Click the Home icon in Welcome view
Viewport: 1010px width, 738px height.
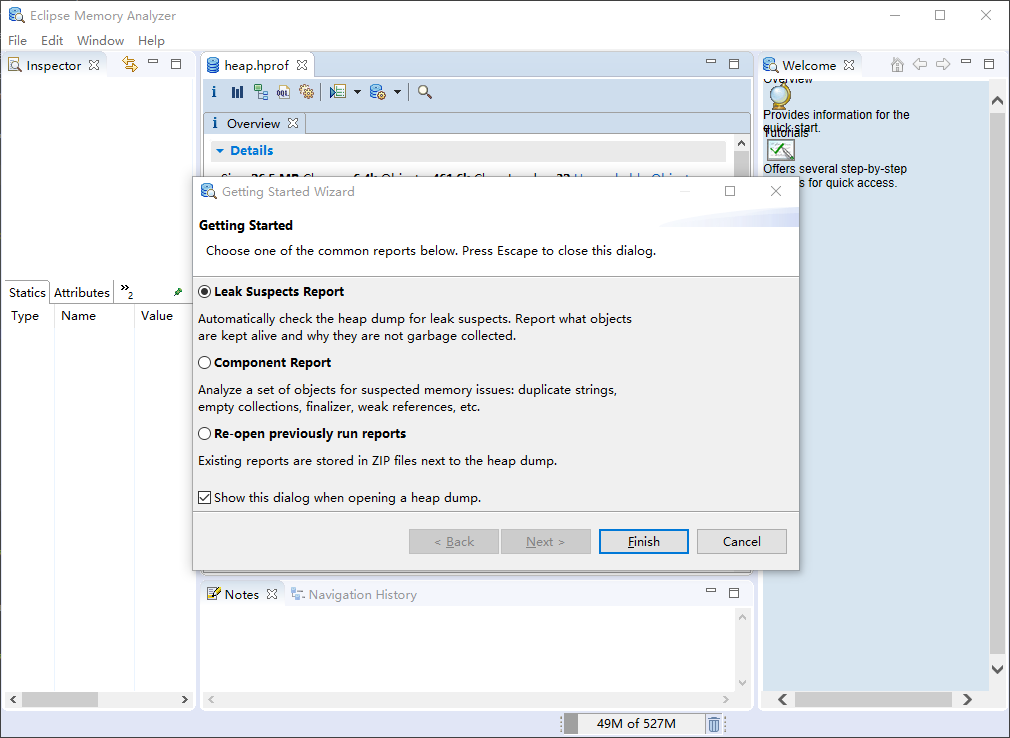coord(897,64)
